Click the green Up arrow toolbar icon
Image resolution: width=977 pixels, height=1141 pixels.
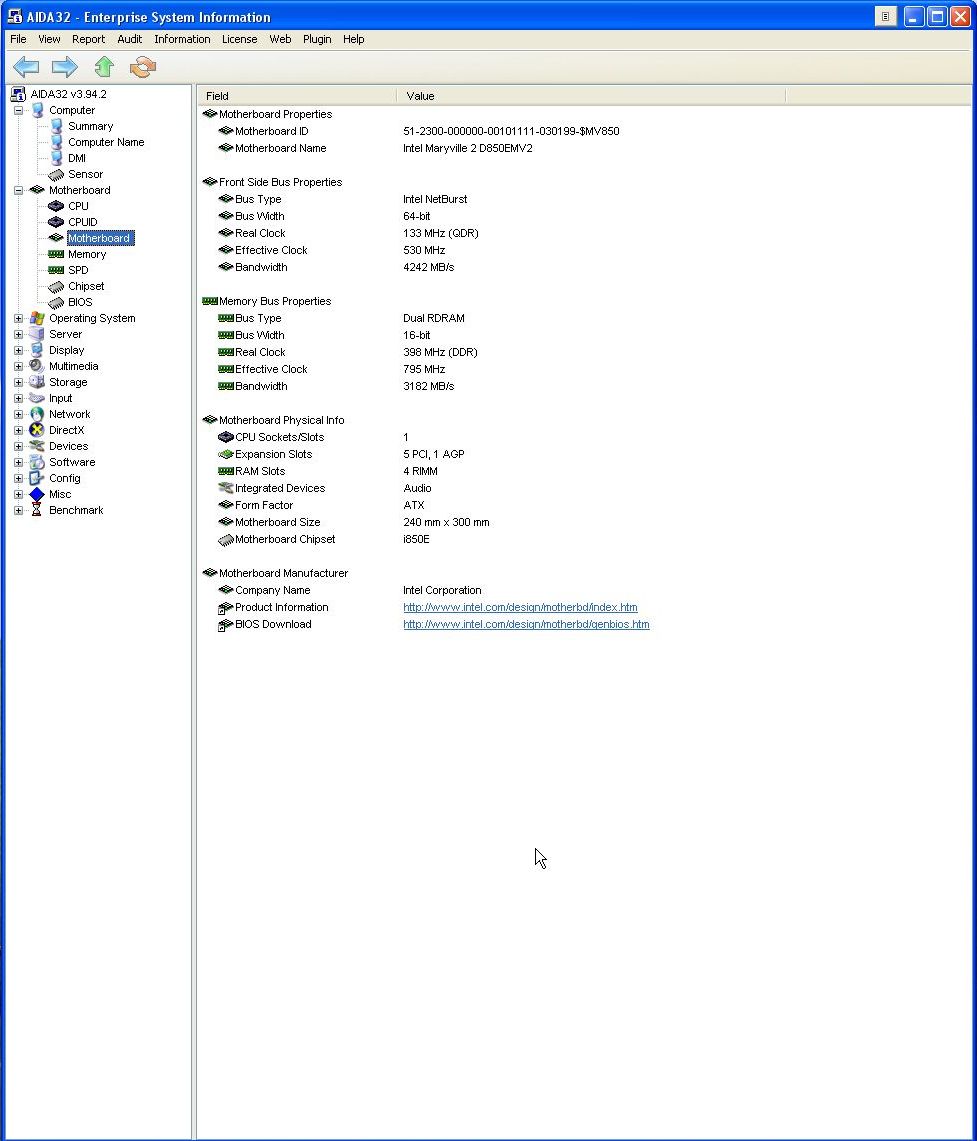[x=104, y=67]
